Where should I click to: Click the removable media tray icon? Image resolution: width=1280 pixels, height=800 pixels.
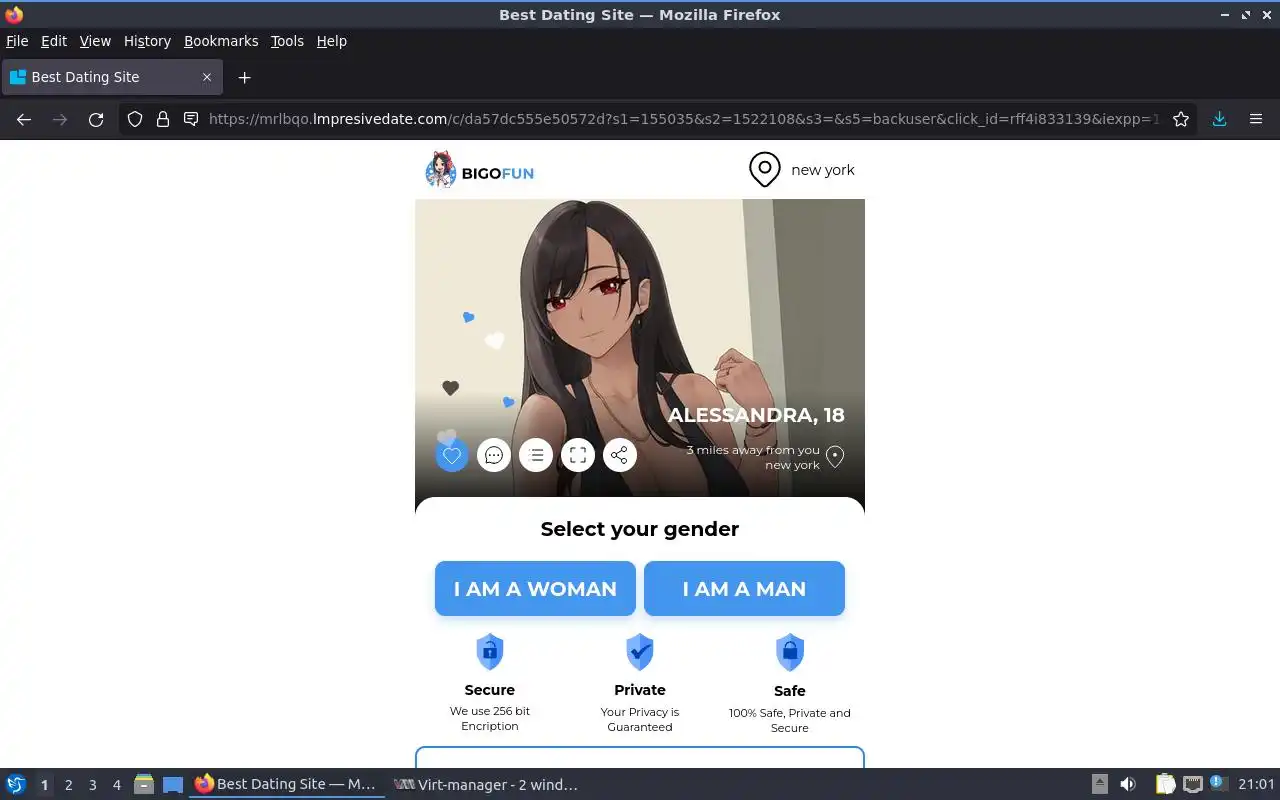[x=1099, y=785]
